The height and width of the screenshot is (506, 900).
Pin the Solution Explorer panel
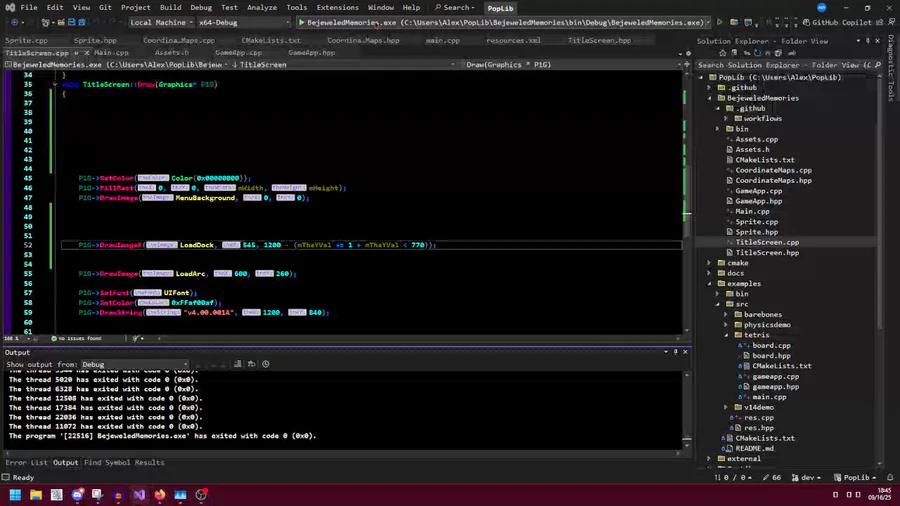click(x=868, y=41)
